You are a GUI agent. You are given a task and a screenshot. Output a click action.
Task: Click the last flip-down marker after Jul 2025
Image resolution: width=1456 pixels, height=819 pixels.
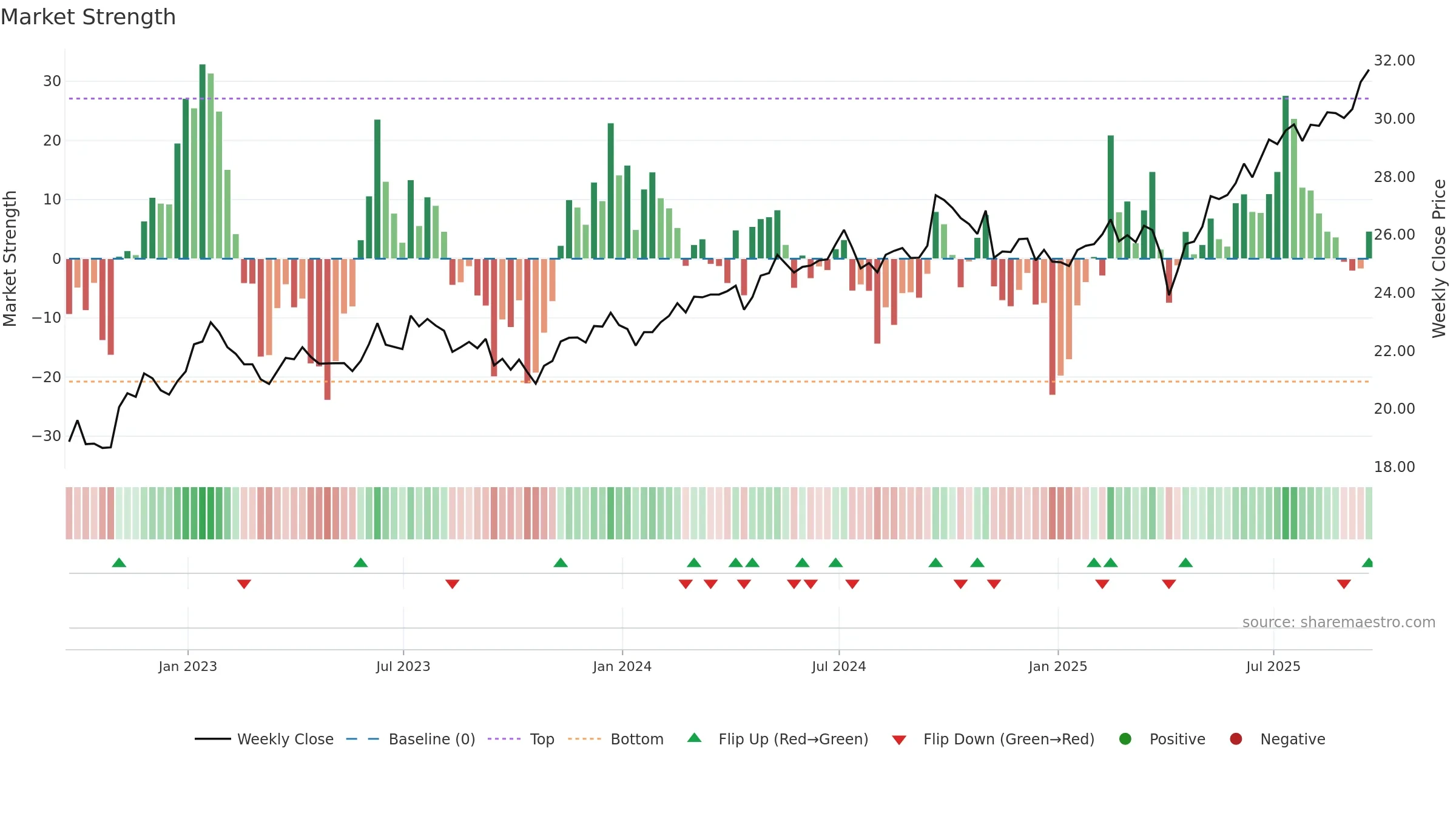tap(1344, 584)
